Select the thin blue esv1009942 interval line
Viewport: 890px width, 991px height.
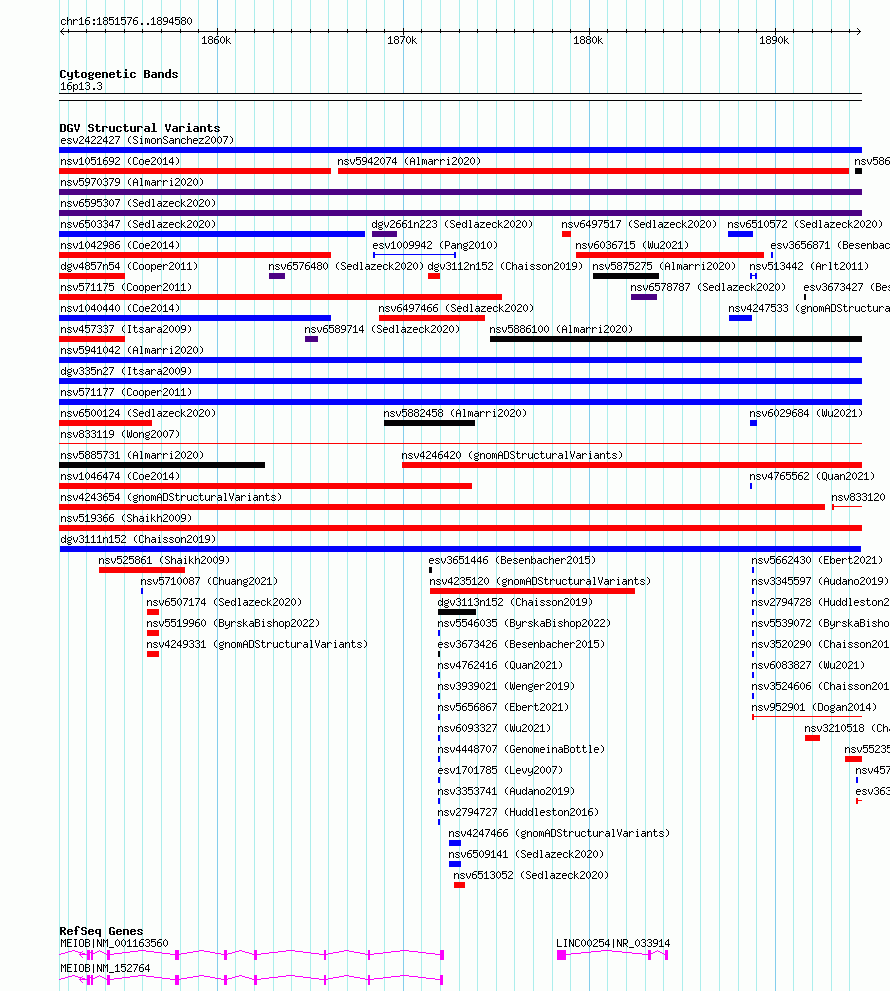point(415,255)
